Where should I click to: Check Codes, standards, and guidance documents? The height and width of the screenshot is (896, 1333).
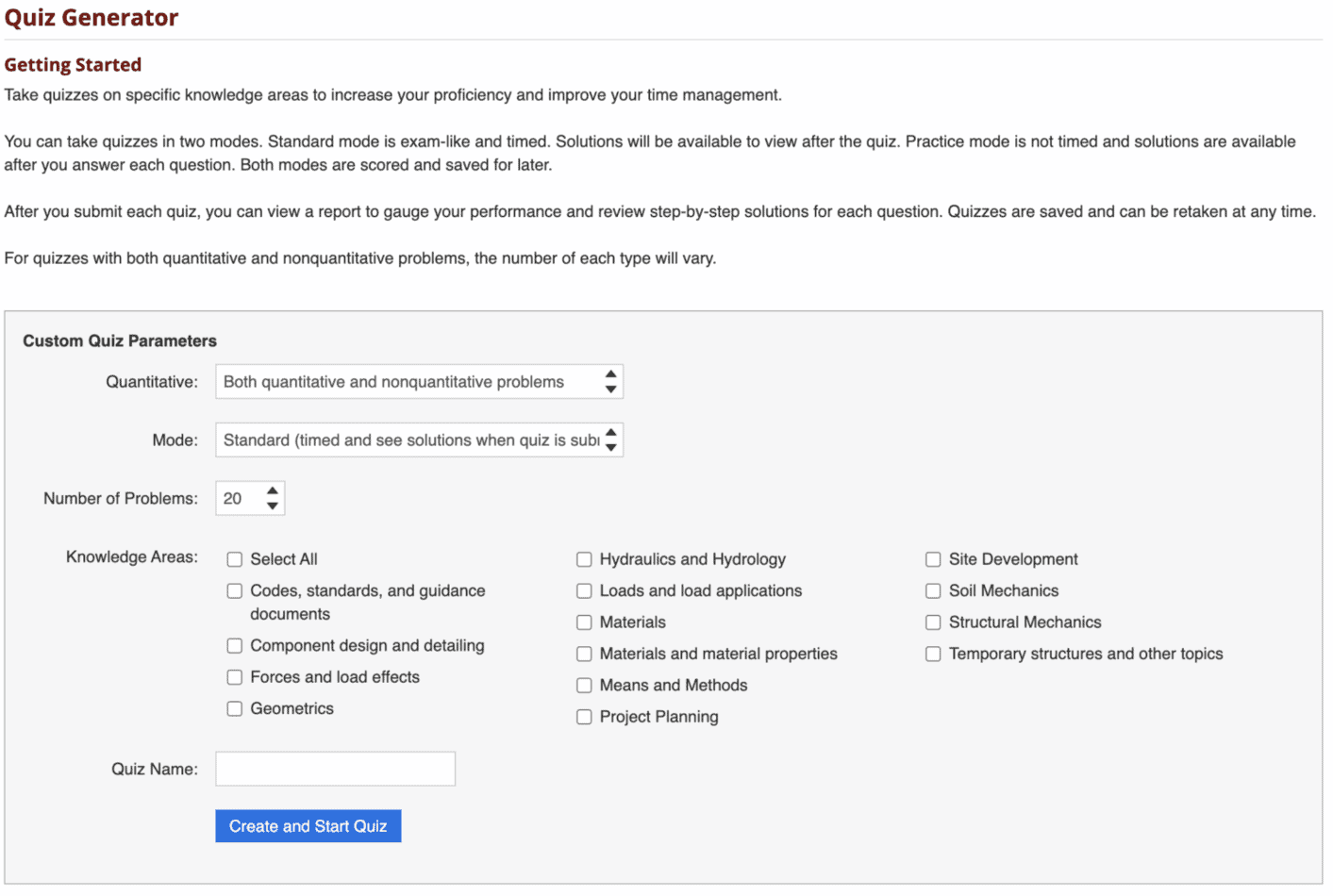click(x=234, y=590)
